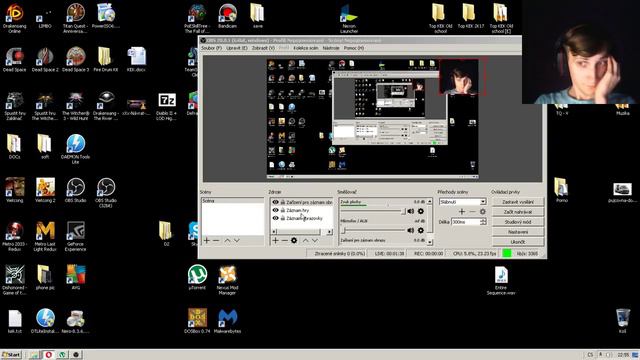Open the Nástroje menu
The width and height of the screenshot is (640, 360).
point(331,48)
